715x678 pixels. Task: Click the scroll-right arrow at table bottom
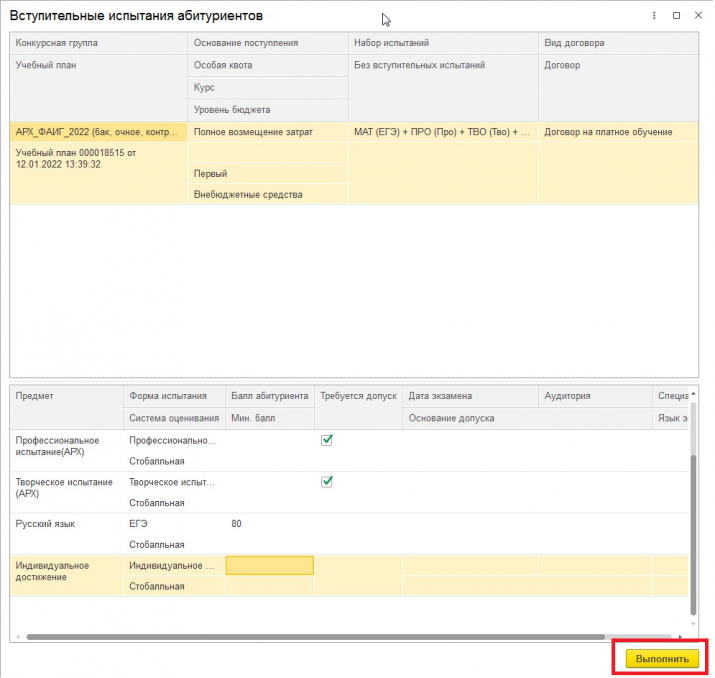pyautogui.click(x=680, y=637)
